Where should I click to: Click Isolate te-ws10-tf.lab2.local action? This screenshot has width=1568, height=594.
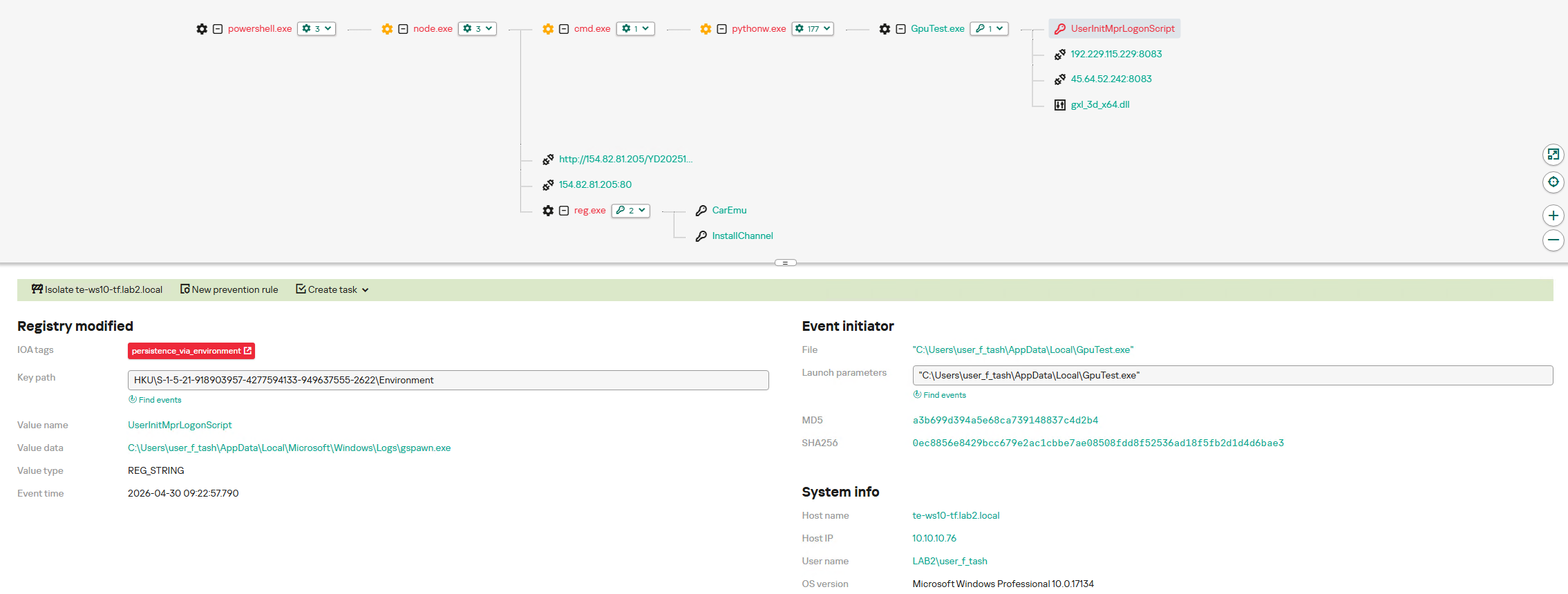coord(97,290)
